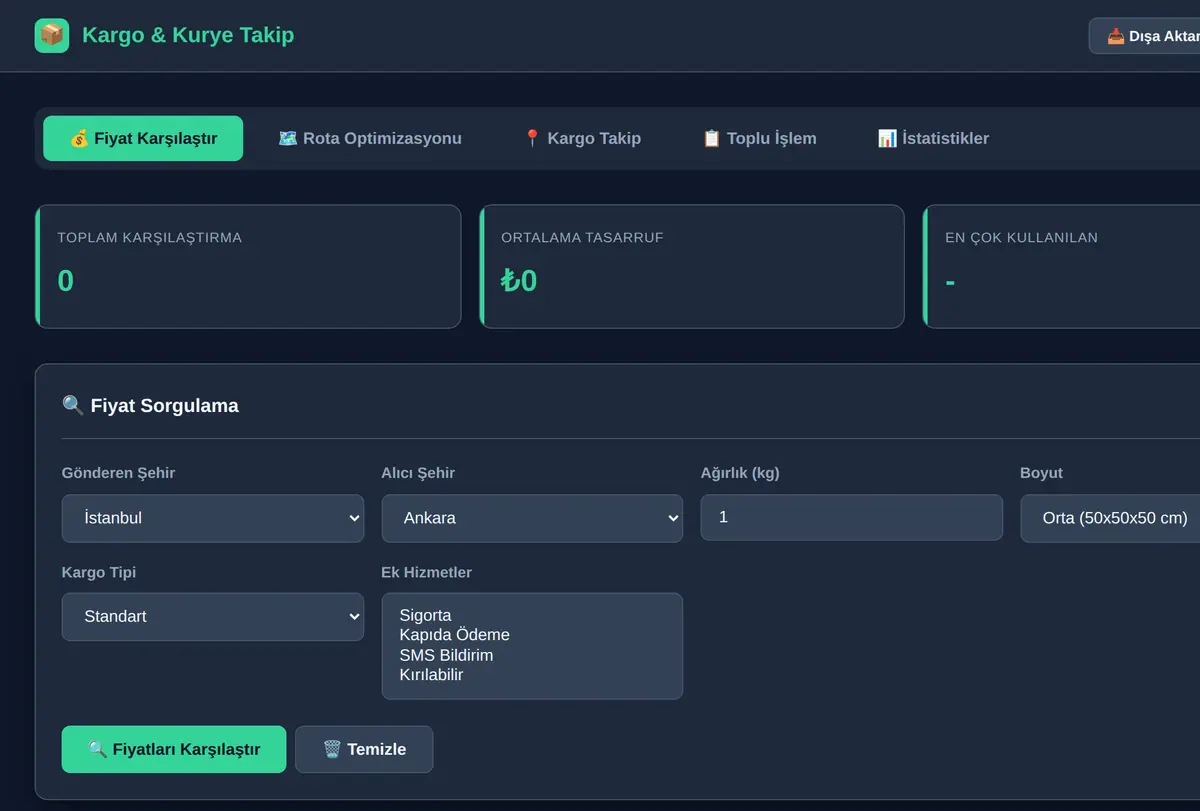The width and height of the screenshot is (1200, 811).
Task: Switch to Rota Optimizasyonu tab
Action: [370, 138]
